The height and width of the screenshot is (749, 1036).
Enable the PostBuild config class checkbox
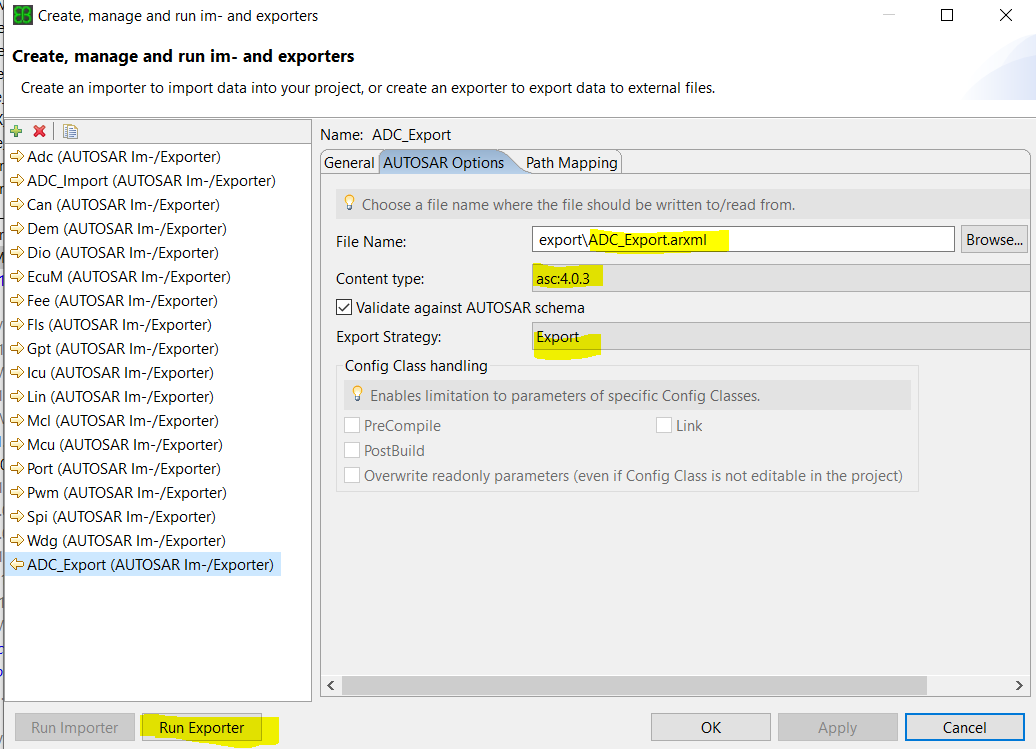point(352,450)
